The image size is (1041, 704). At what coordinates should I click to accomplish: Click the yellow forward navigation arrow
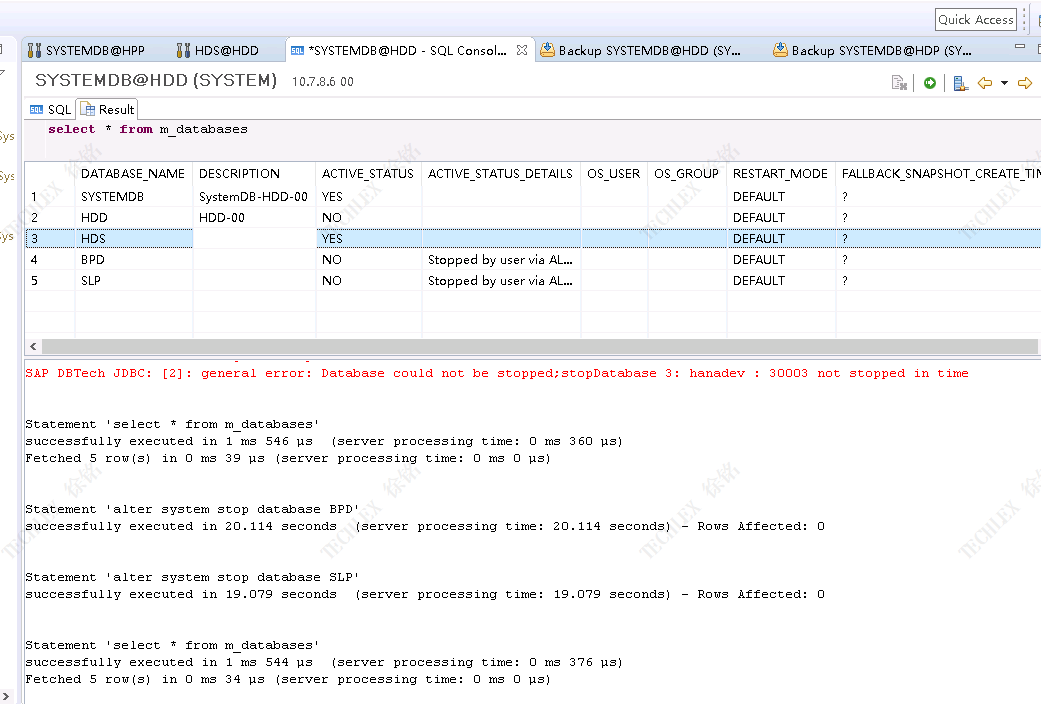coord(1024,83)
